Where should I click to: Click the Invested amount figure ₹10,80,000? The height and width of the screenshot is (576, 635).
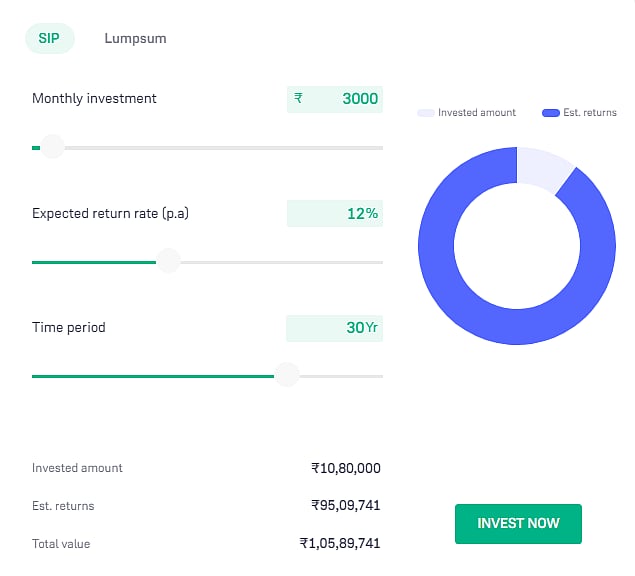pos(345,468)
